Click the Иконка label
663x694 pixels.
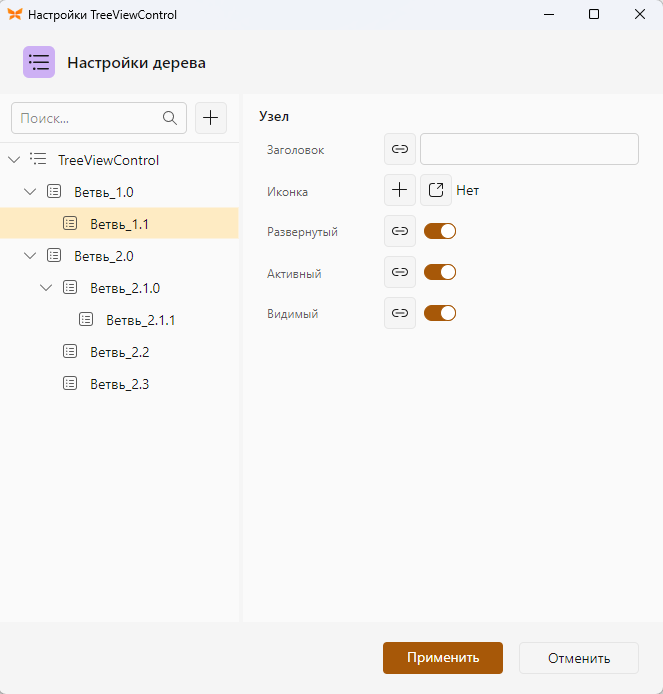pyautogui.click(x=287, y=192)
